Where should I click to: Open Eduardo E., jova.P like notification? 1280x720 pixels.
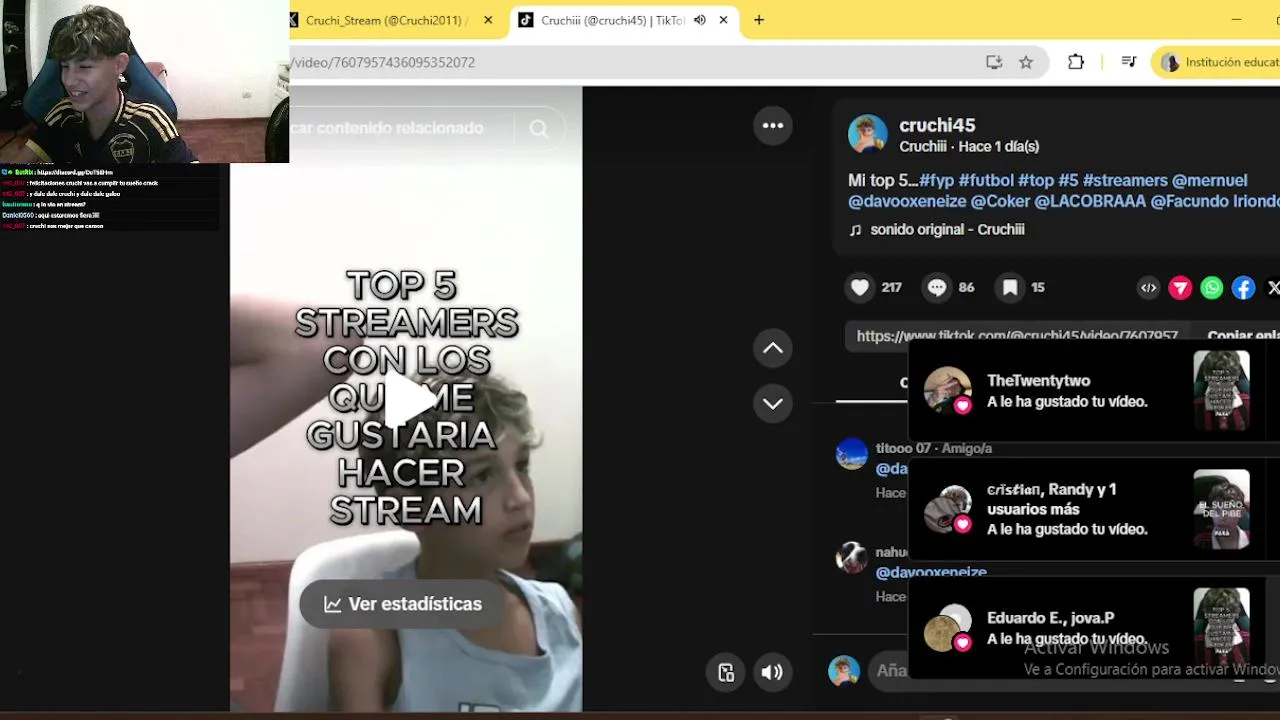click(x=1094, y=628)
